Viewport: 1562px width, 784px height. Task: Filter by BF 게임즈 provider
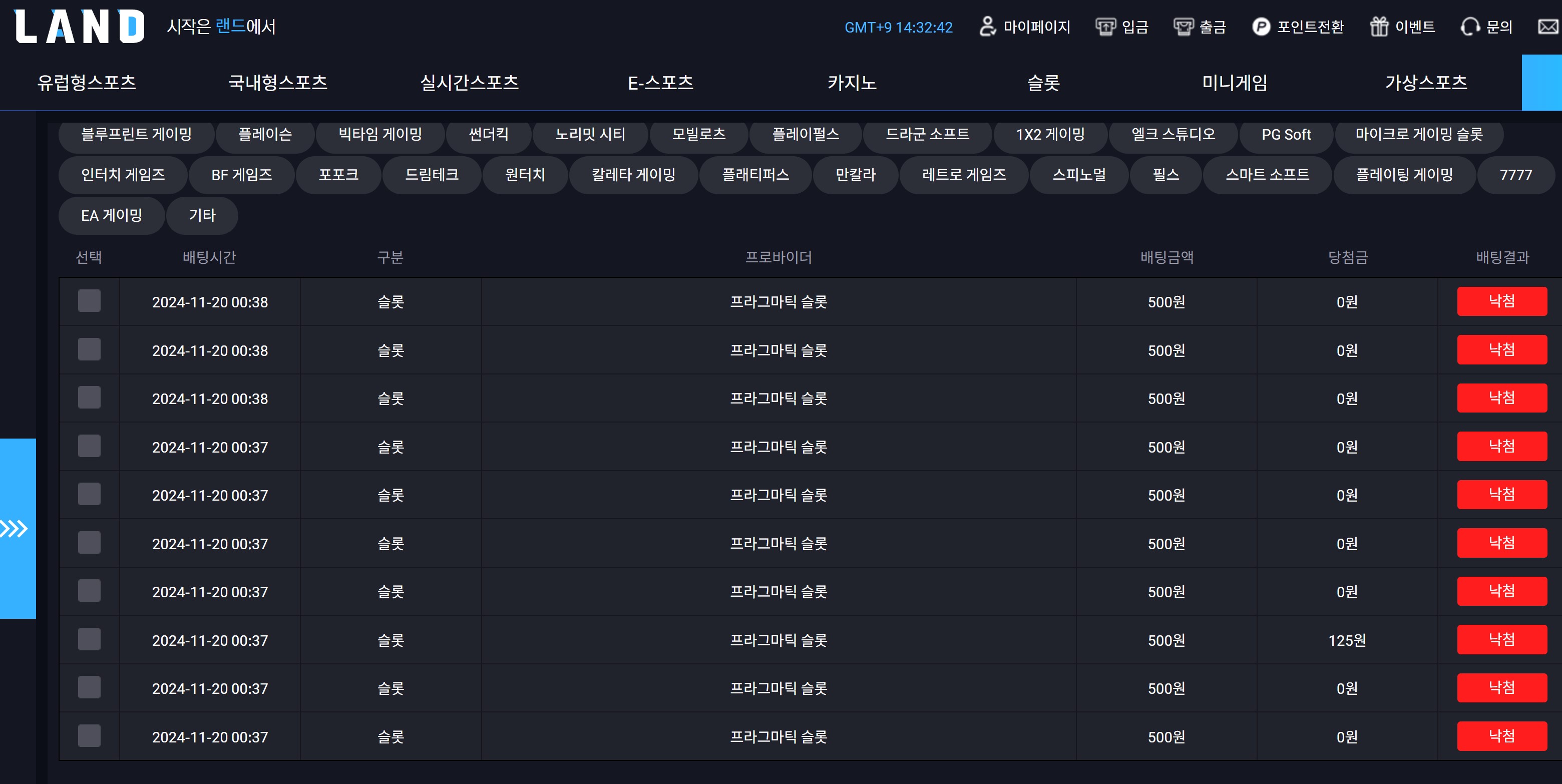click(x=242, y=175)
